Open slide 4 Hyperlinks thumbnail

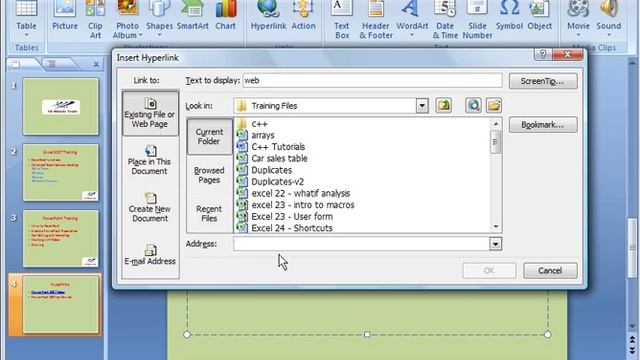pyautogui.click(x=61, y=304)
